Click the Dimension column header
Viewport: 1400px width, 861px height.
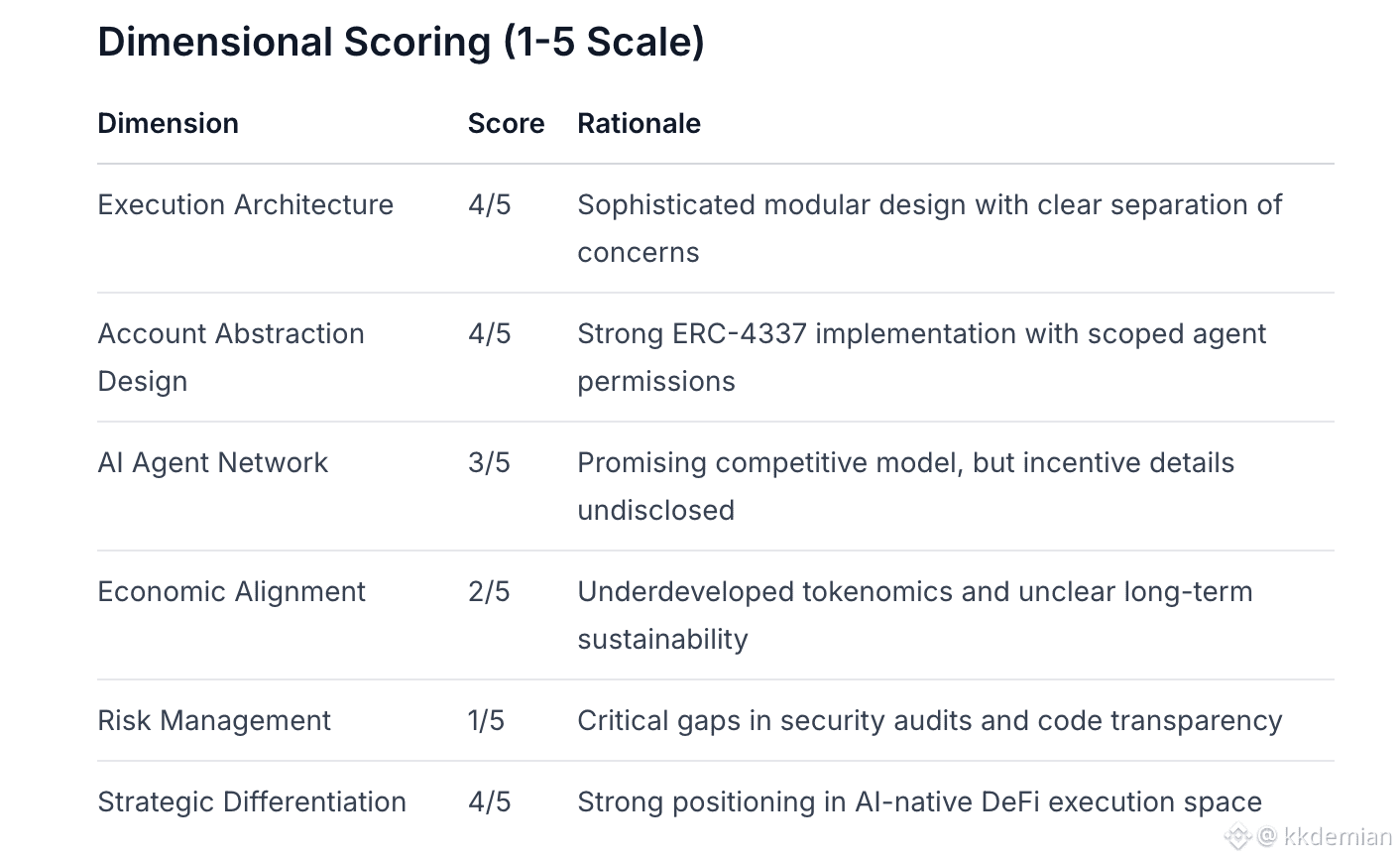(x=168, y=123)
